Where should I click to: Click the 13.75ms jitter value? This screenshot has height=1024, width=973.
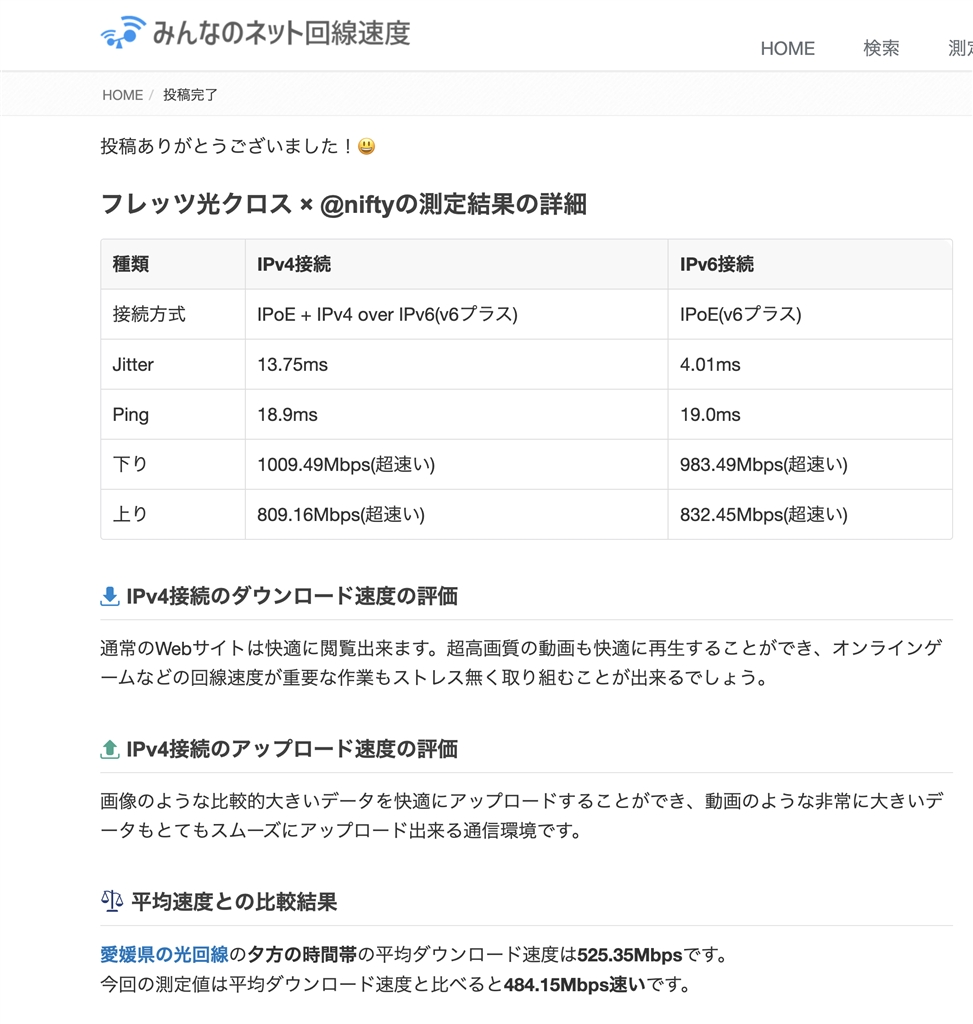click(293, 364)
